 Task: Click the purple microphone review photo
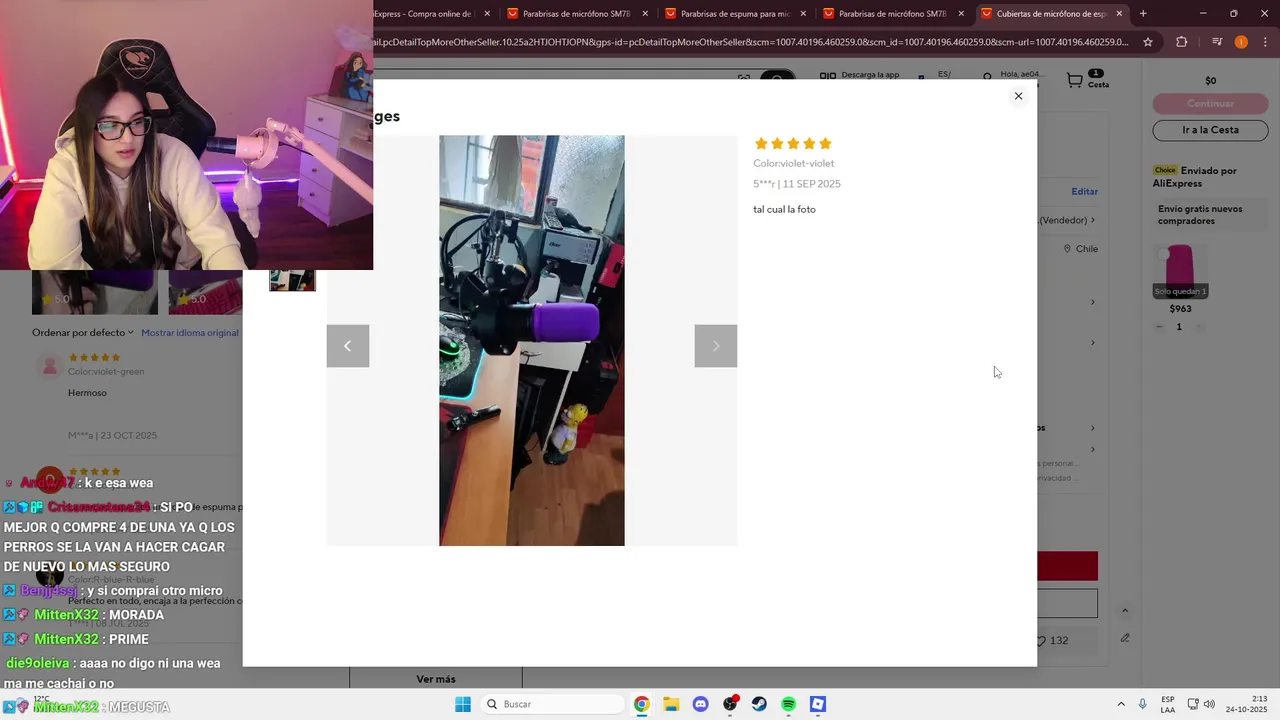[x=532, y=341]
